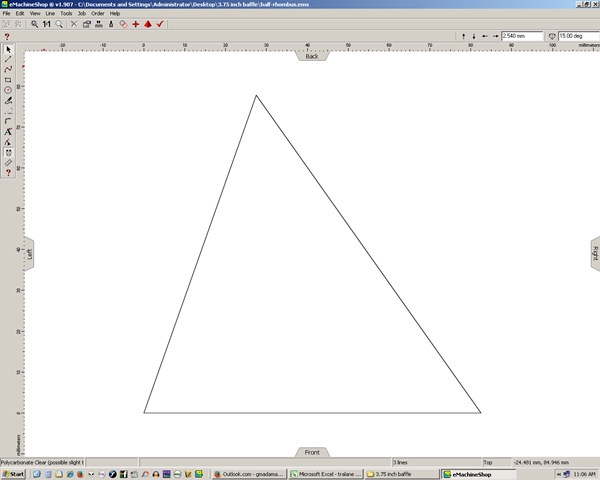Click the mm units toolbar icon
This screenshot has height=480, width=600.
coord(99,24)
